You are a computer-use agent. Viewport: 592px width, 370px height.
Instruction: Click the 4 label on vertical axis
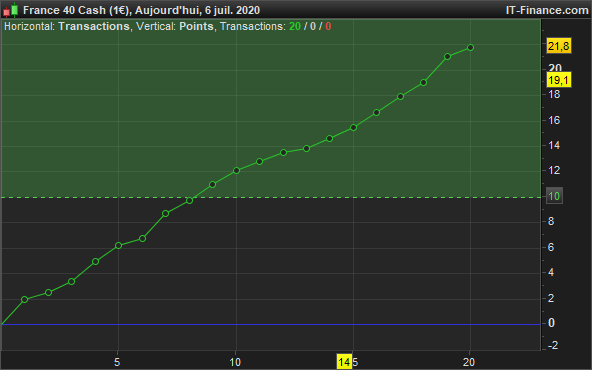(551, 272)
